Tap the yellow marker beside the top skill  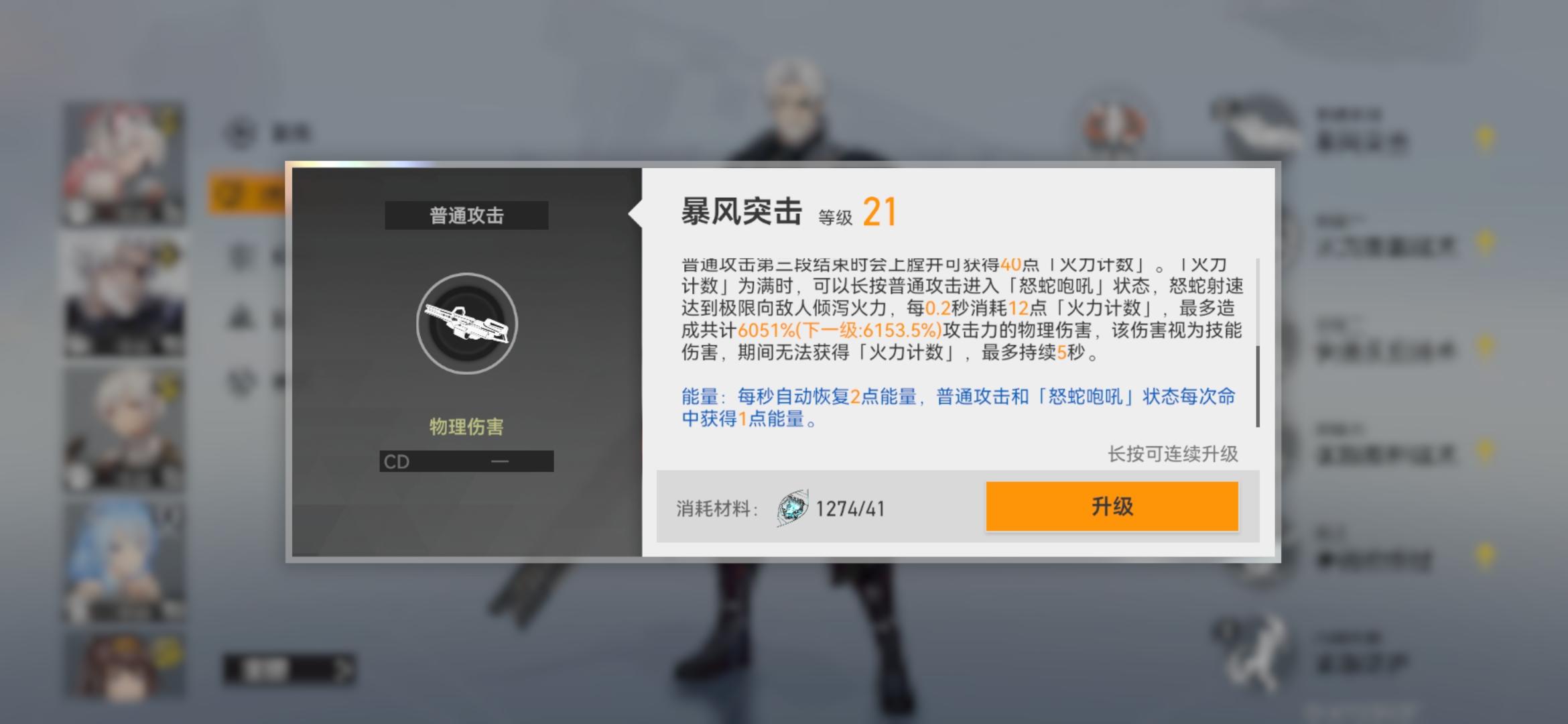point(1485,137)
